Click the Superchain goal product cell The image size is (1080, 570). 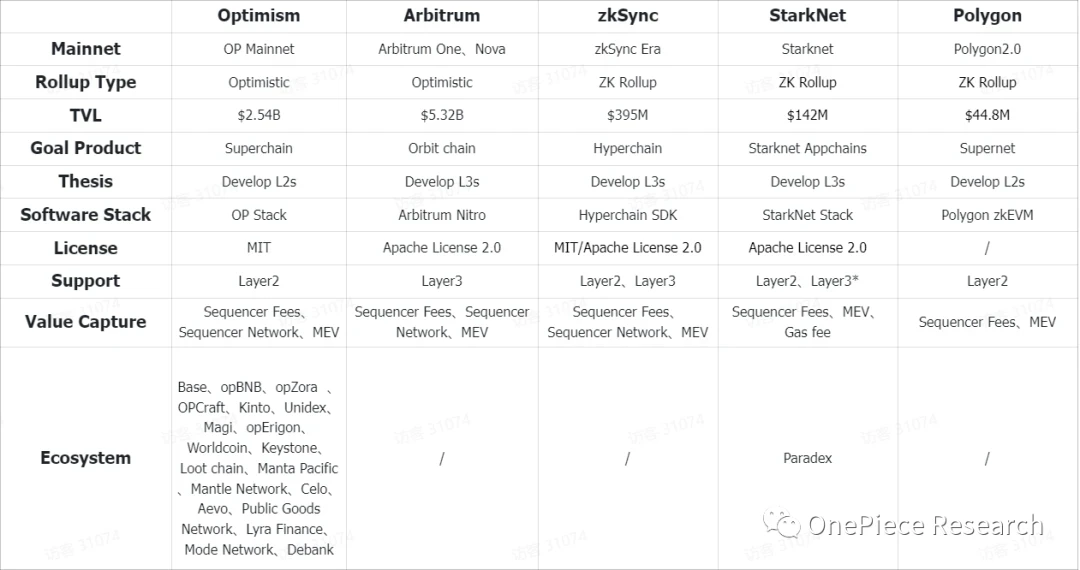coord(258,148)
